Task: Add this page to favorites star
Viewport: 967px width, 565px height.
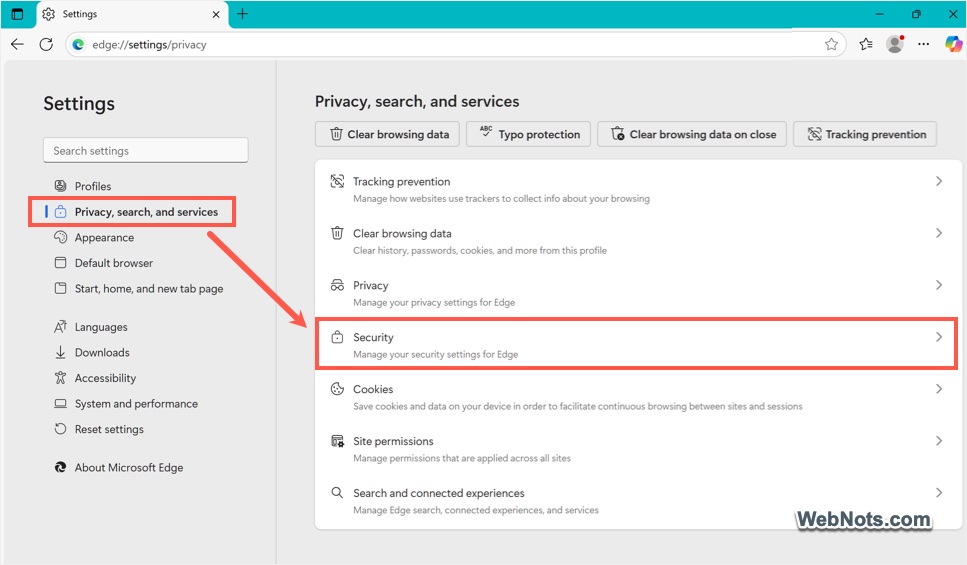Action: 831,44
